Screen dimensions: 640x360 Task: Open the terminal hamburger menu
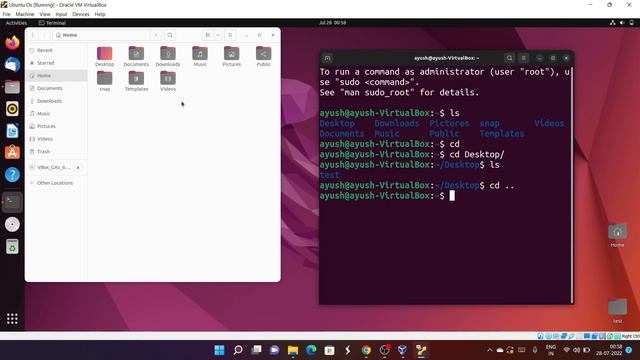click(524, 58)
